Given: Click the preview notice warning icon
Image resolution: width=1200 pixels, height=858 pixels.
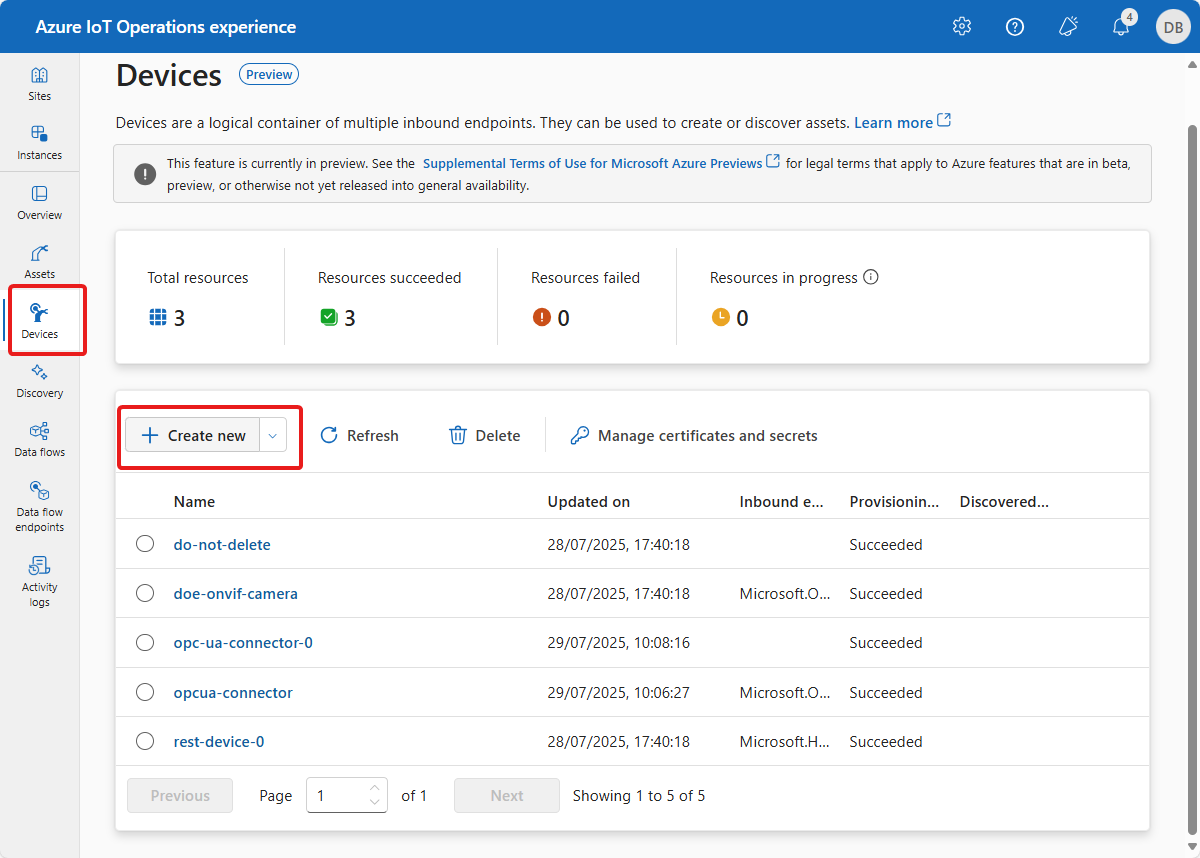Looking at the screenshot, I should [145, 174].
